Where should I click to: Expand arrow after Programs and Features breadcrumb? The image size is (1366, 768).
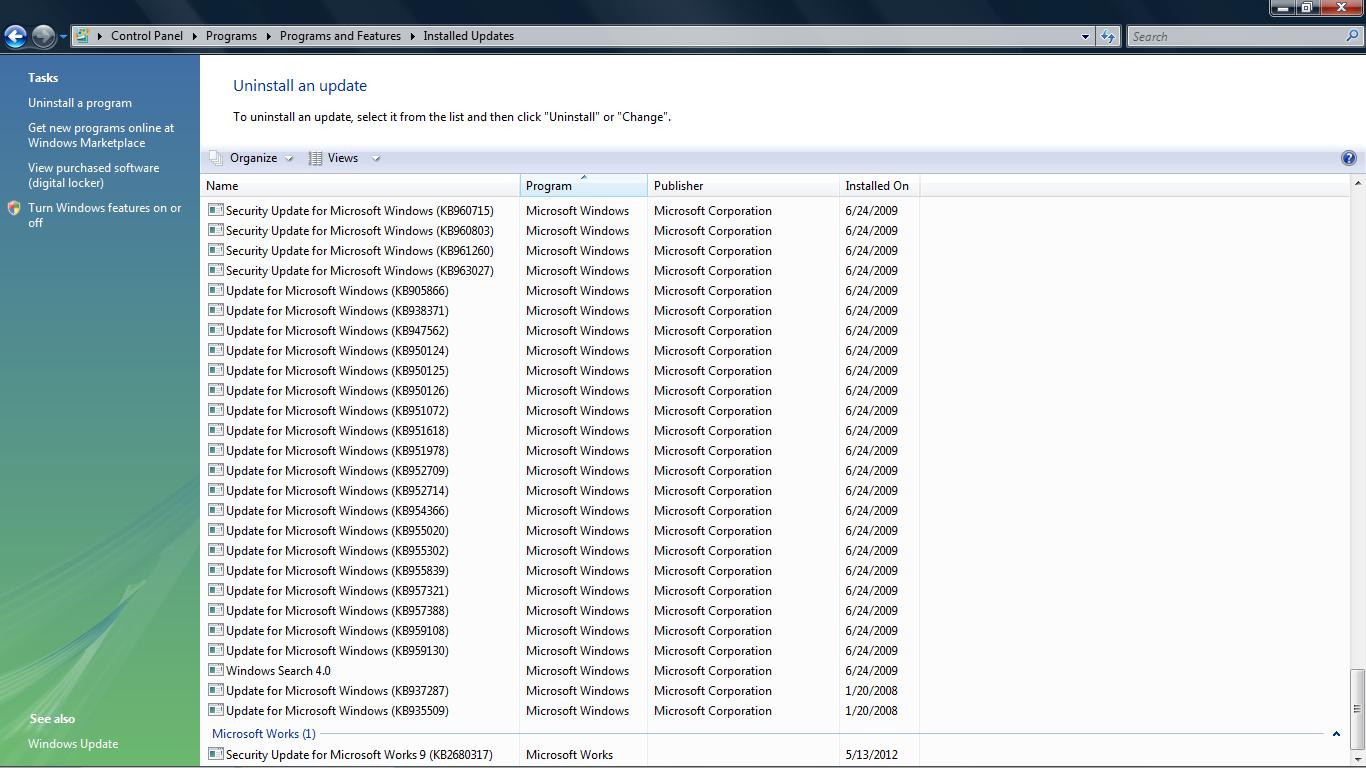[412, 36]
